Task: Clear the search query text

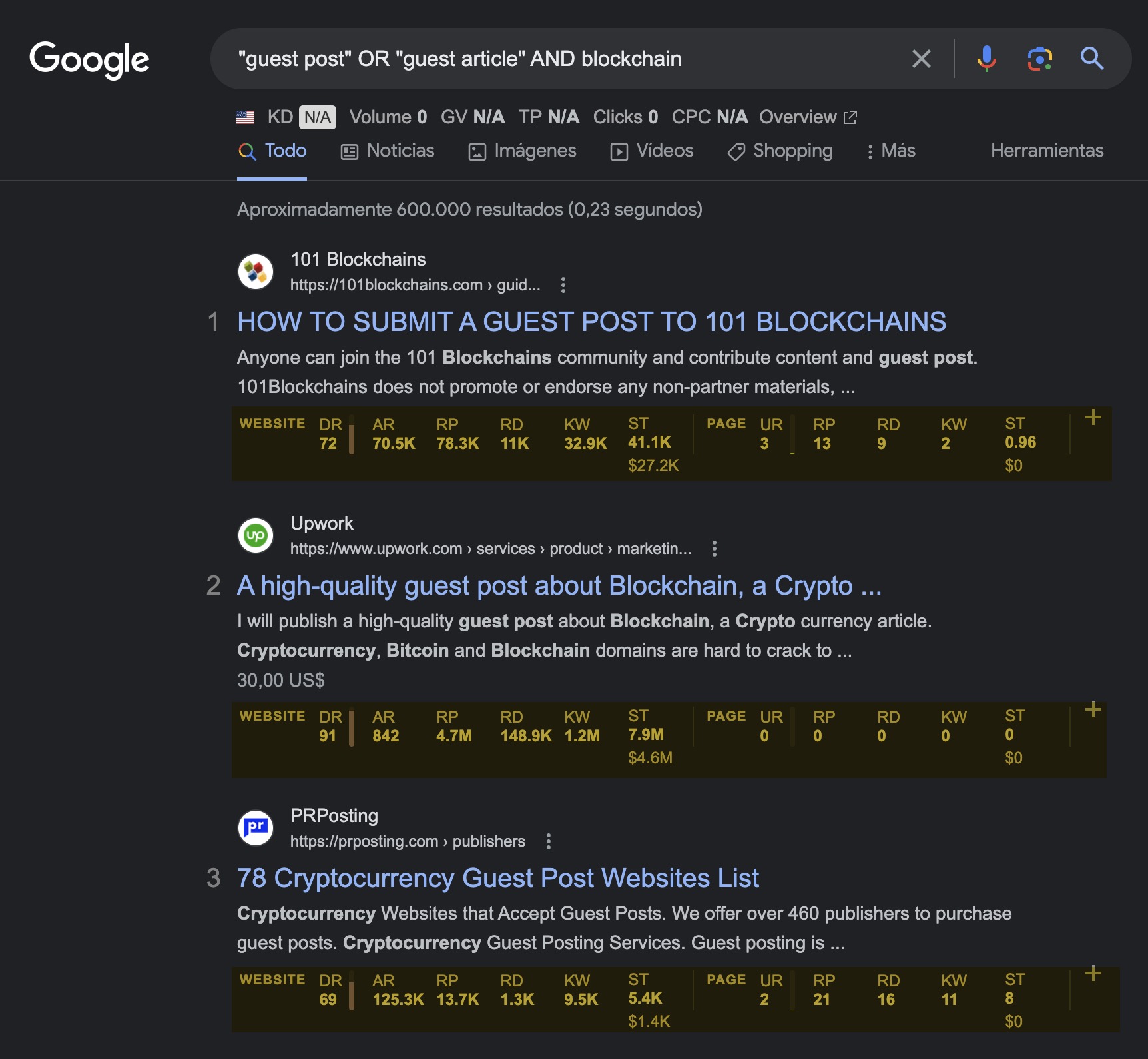Action: [921, 59]
